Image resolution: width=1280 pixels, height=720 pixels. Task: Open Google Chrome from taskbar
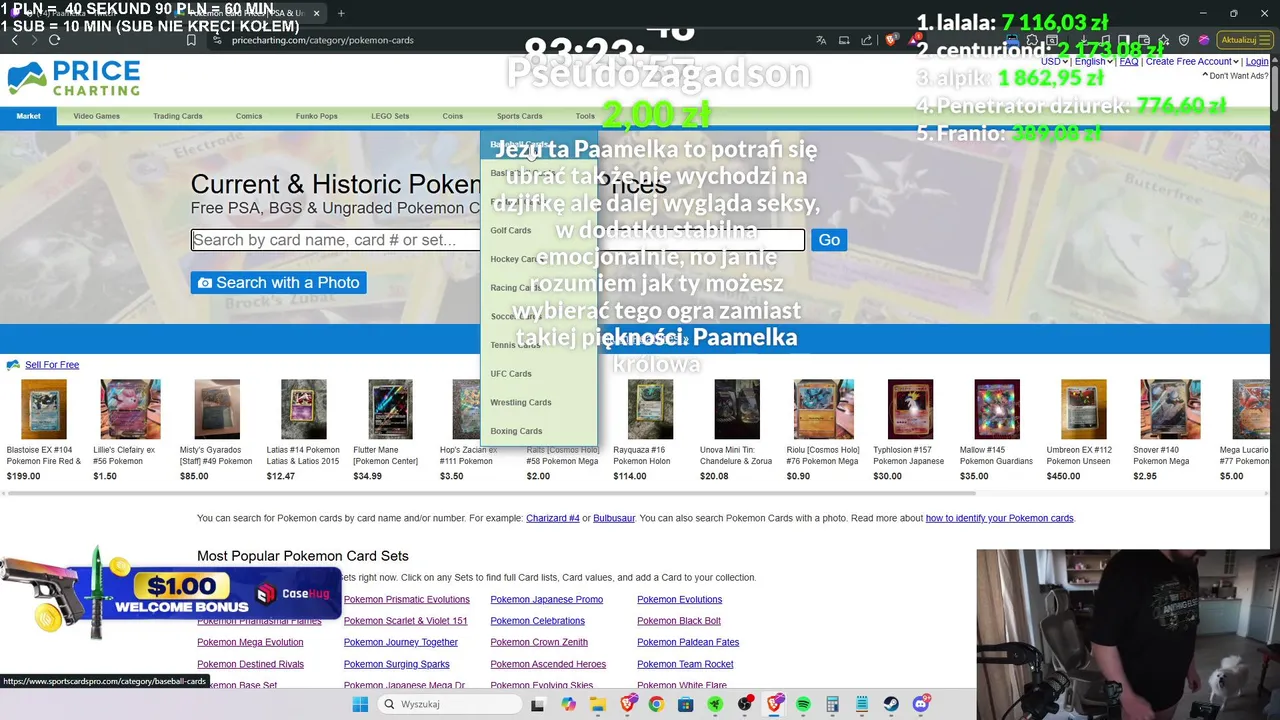tap(656, 704)
